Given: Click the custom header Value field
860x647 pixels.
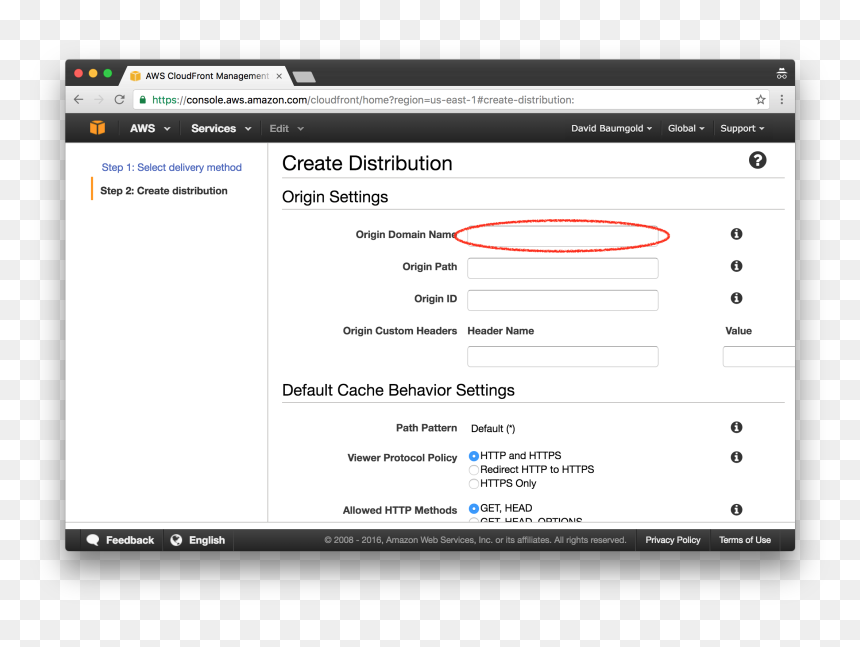Looking at the screenshot, I should point(759,356).
